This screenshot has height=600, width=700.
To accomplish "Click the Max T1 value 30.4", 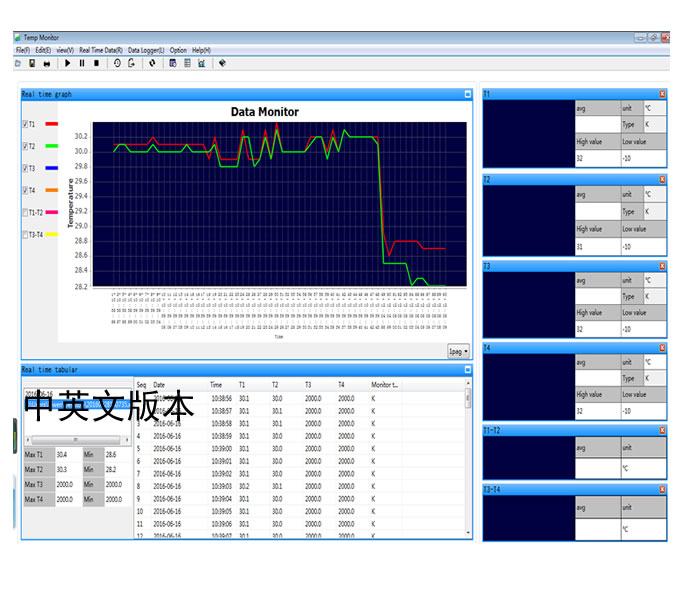I will 68,454.
